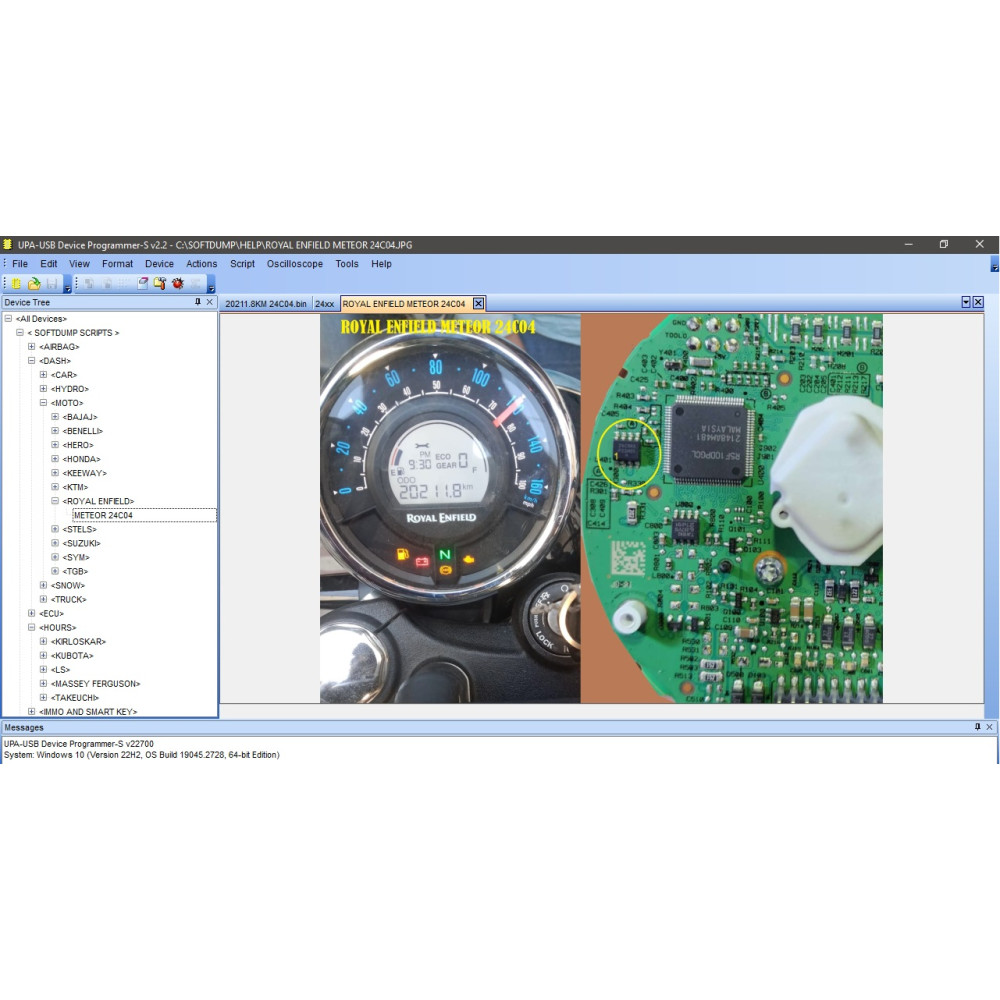
Task: Open the File menu
Action: pyautogui.click(x=20, y=263)
